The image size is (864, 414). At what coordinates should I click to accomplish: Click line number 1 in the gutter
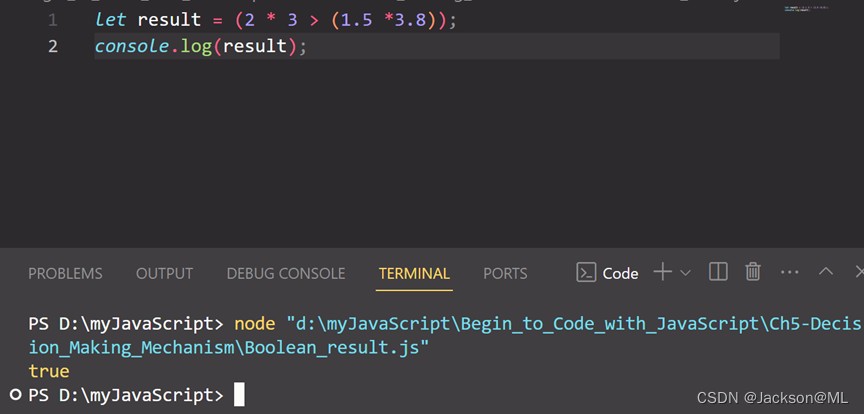[52, 20]
